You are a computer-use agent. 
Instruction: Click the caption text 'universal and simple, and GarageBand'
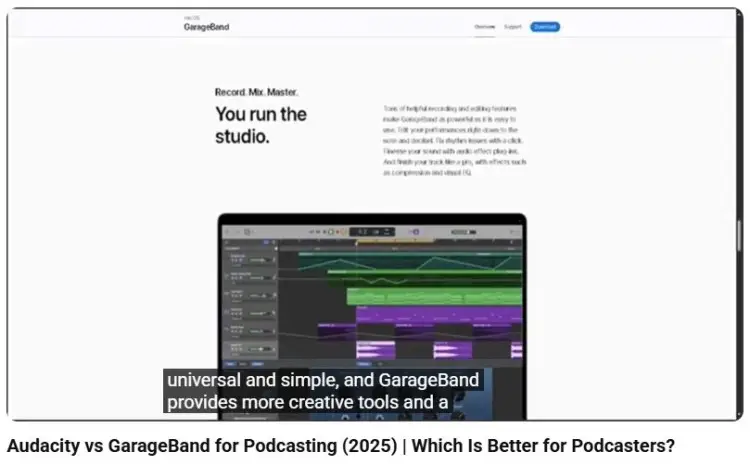tap(323, 380)
